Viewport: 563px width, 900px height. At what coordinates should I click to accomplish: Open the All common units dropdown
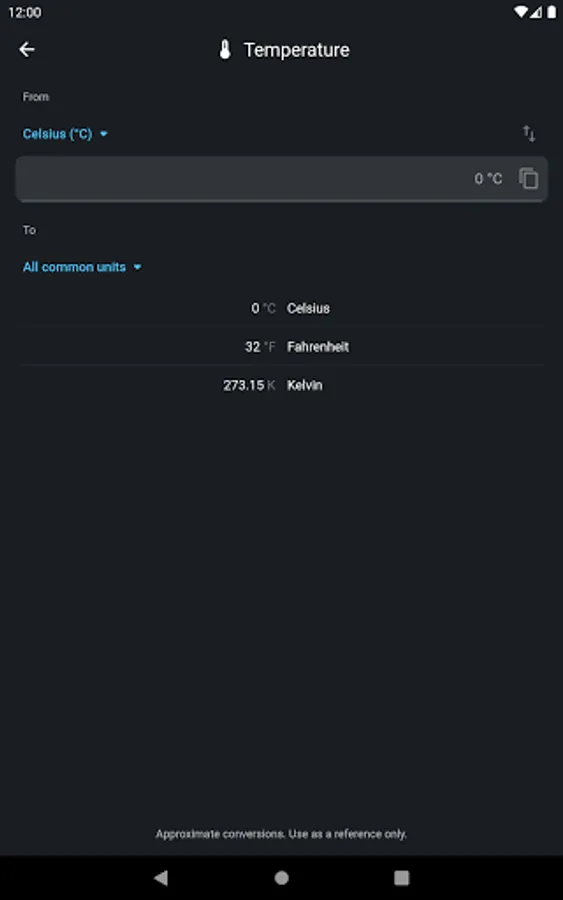click(x=82, y=267)
